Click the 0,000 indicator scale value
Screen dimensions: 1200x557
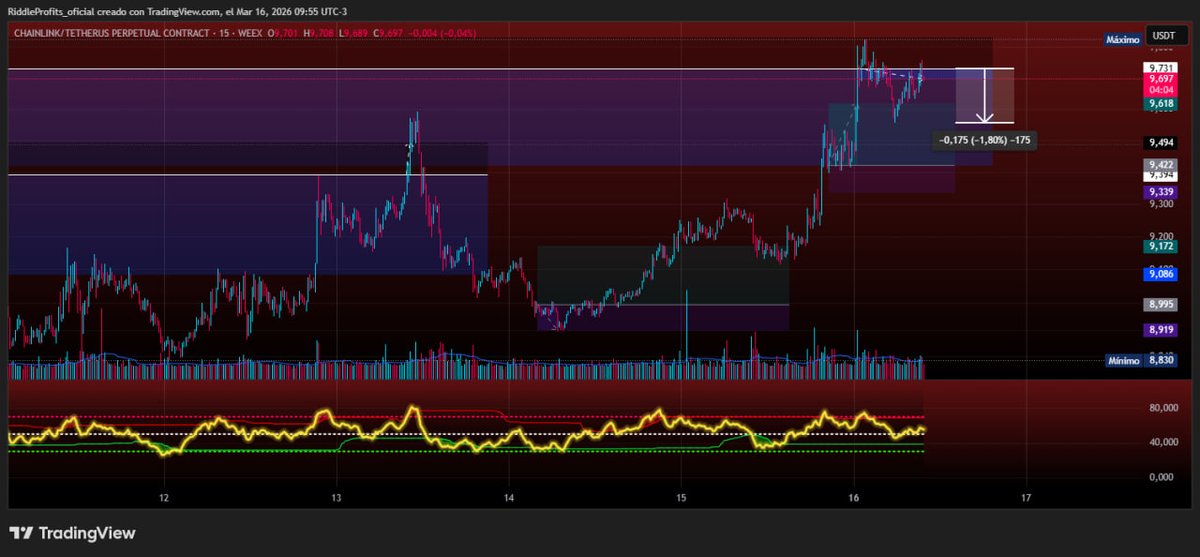click(x=1162, y=476)
